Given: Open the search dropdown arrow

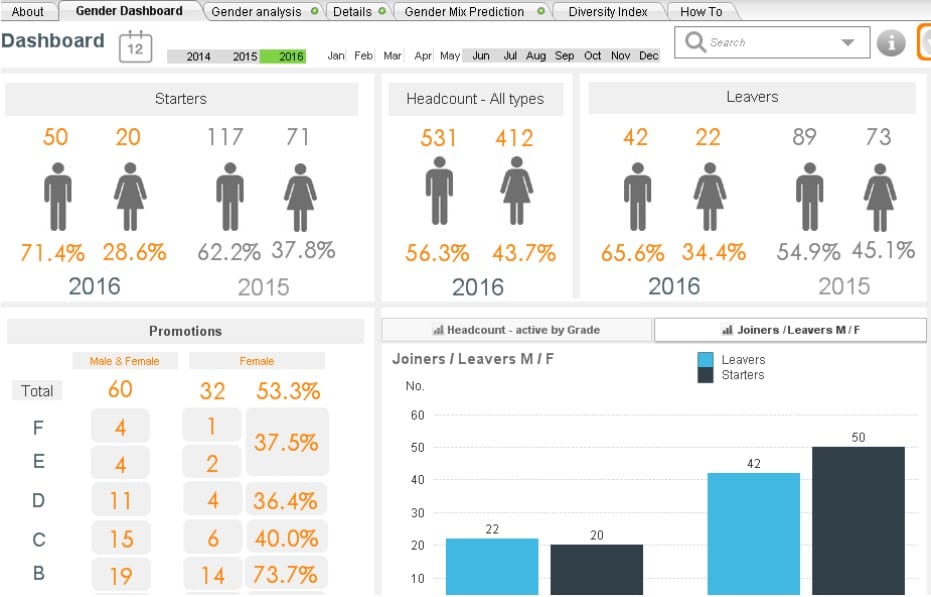Looking at the screenshot, I should 848,43.
